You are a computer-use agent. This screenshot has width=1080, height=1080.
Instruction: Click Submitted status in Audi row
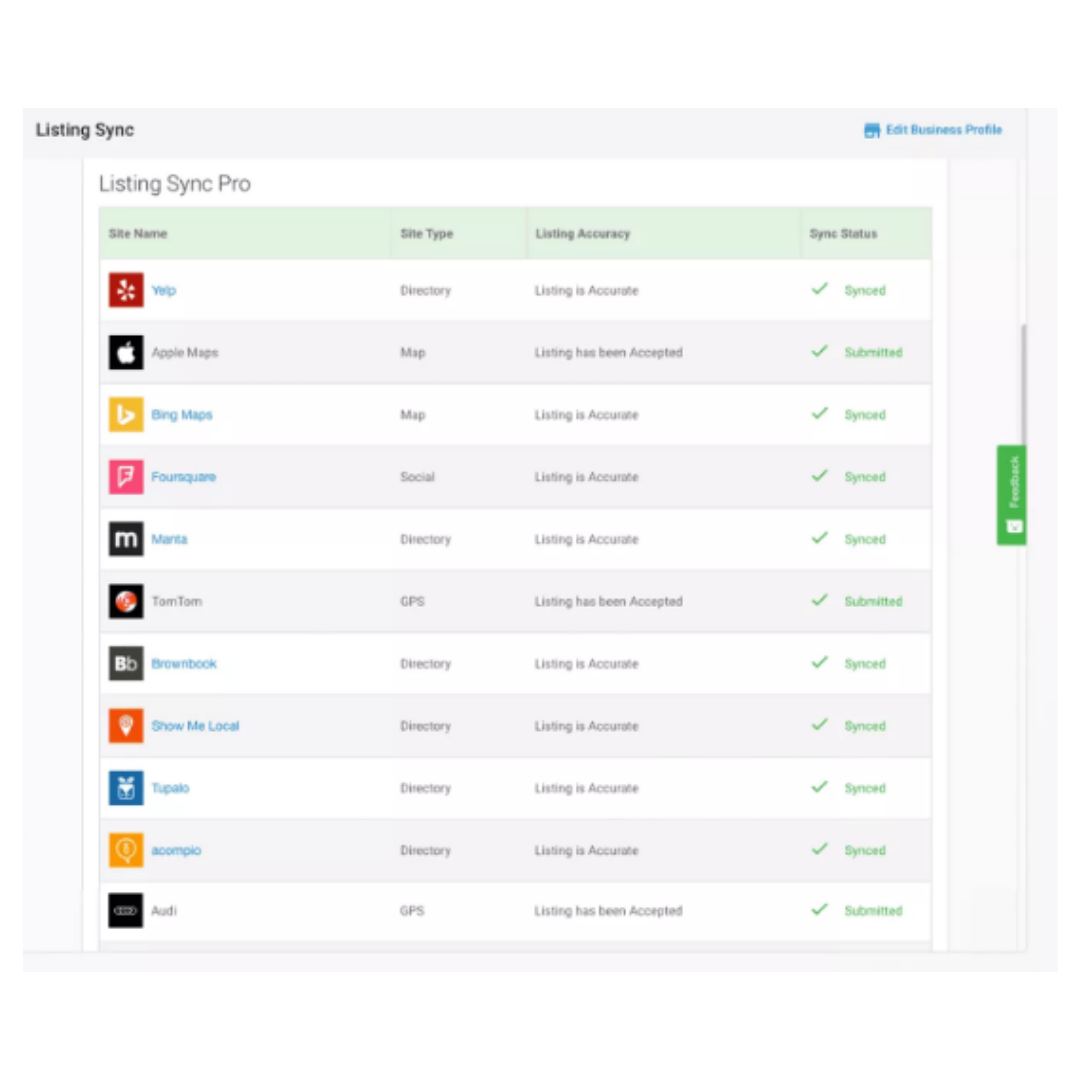873,911
